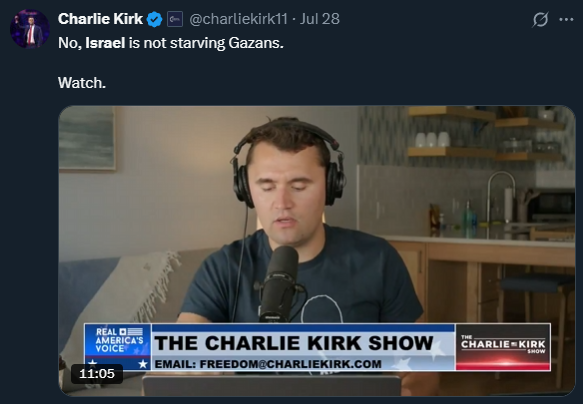The height and width of the screenshot is (404, 583).
Task: Click the wall painting in video frame
Action: 87,138
